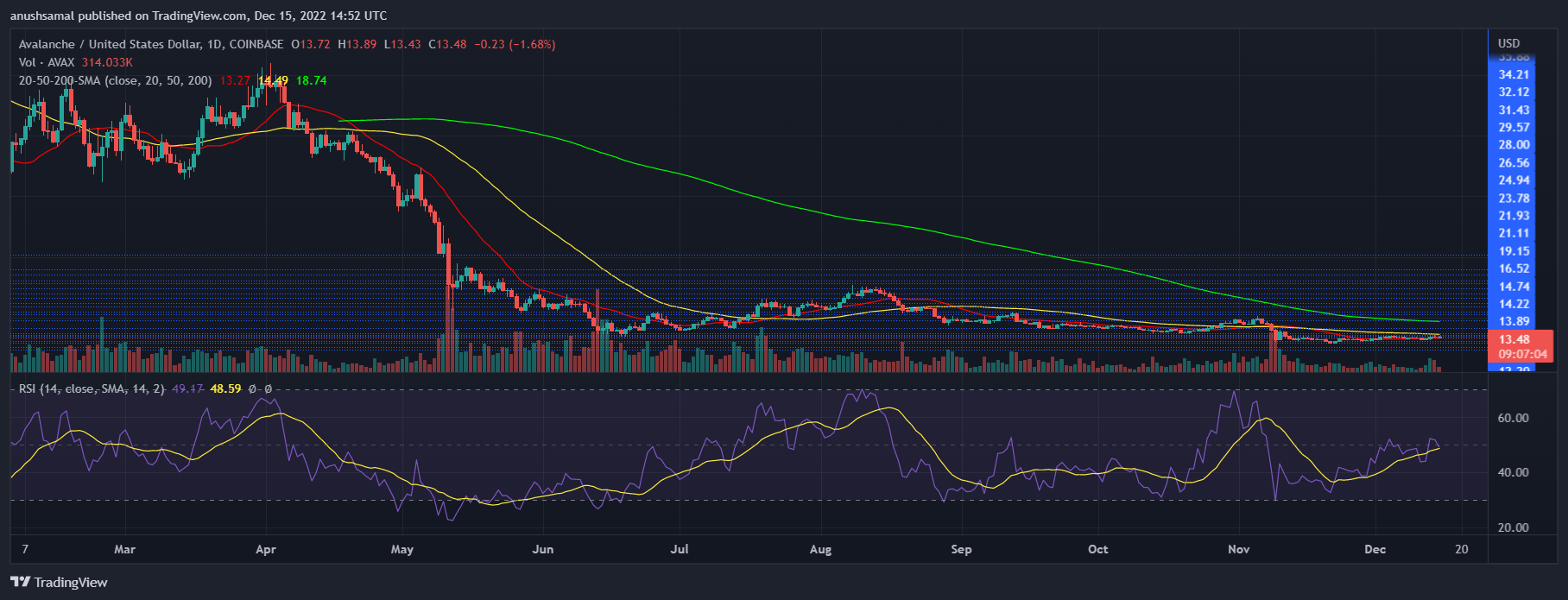The width and height of the screenshot is (1568, 600).
Task: Click the Nov label on time axis
Action: click(1239, 549)
